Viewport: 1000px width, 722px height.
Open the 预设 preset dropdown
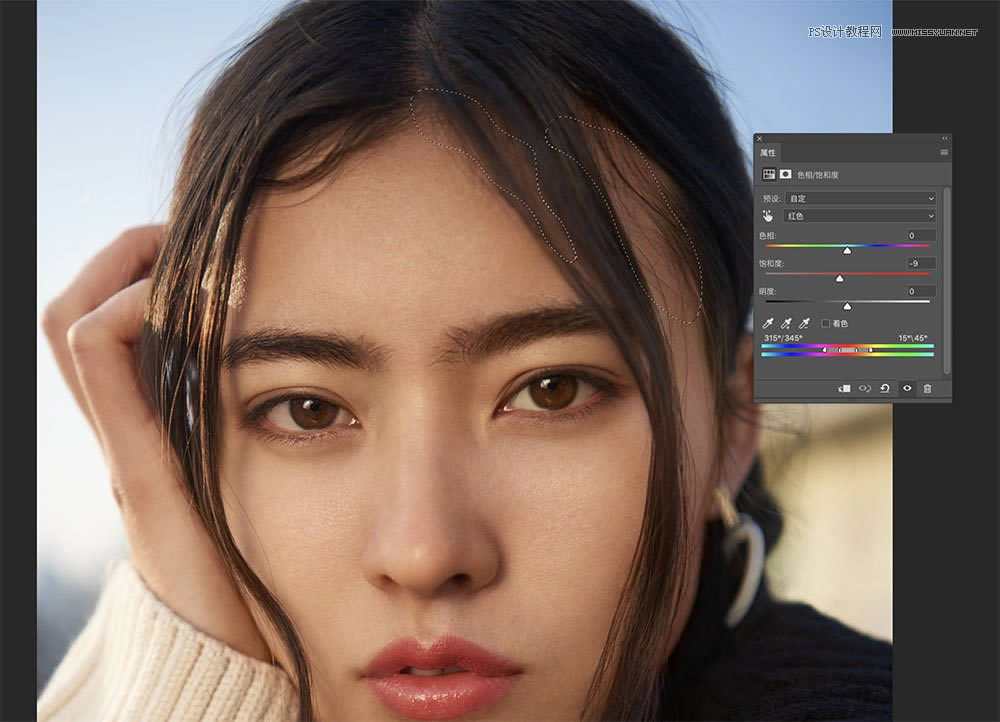(862, 199)
